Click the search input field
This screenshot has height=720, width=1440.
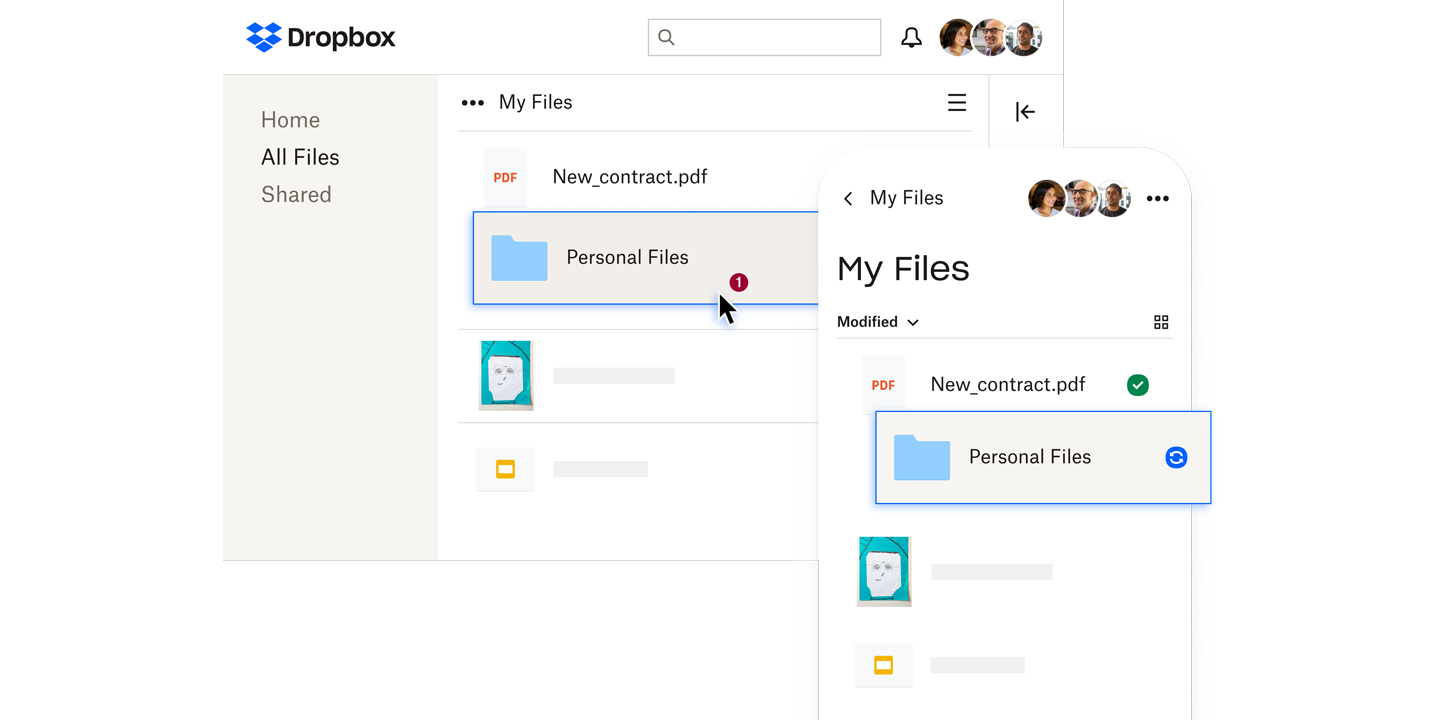tap(764, 38)
